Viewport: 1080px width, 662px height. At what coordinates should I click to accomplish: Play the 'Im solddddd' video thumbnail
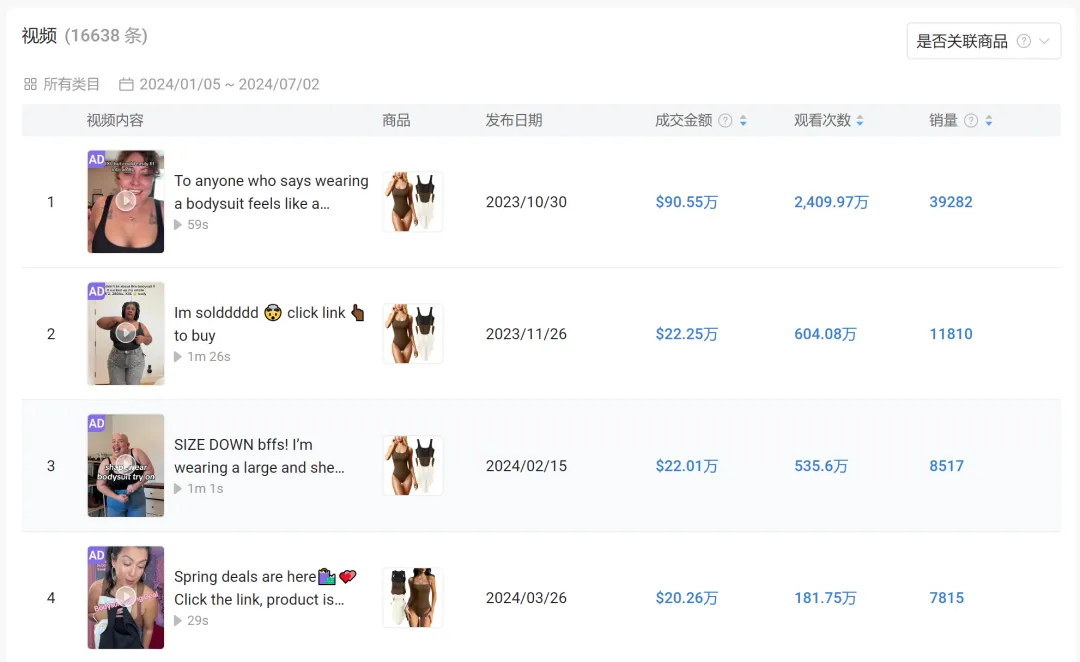click(125, 333)
